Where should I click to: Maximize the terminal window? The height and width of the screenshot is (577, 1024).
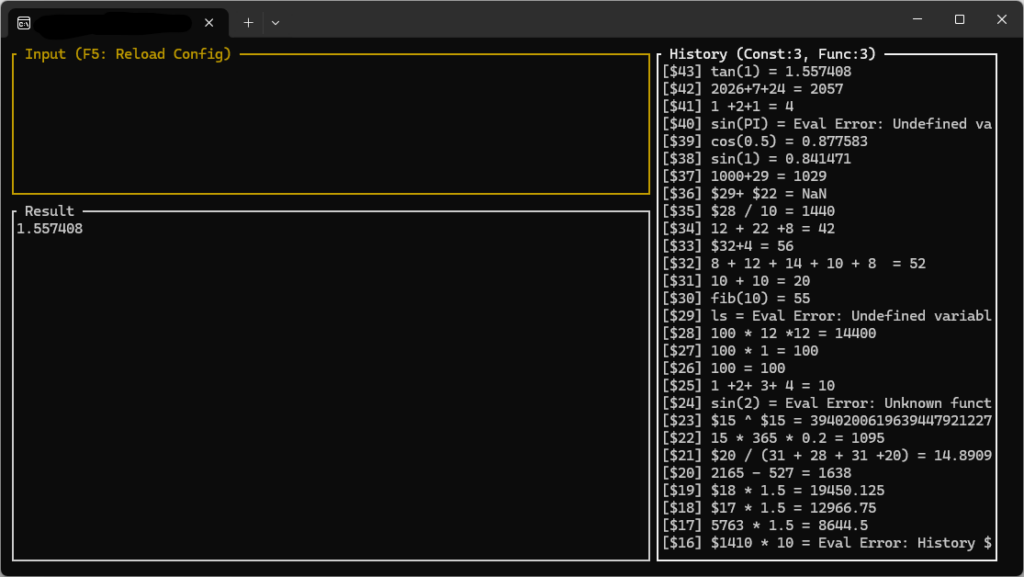point(959,20)
